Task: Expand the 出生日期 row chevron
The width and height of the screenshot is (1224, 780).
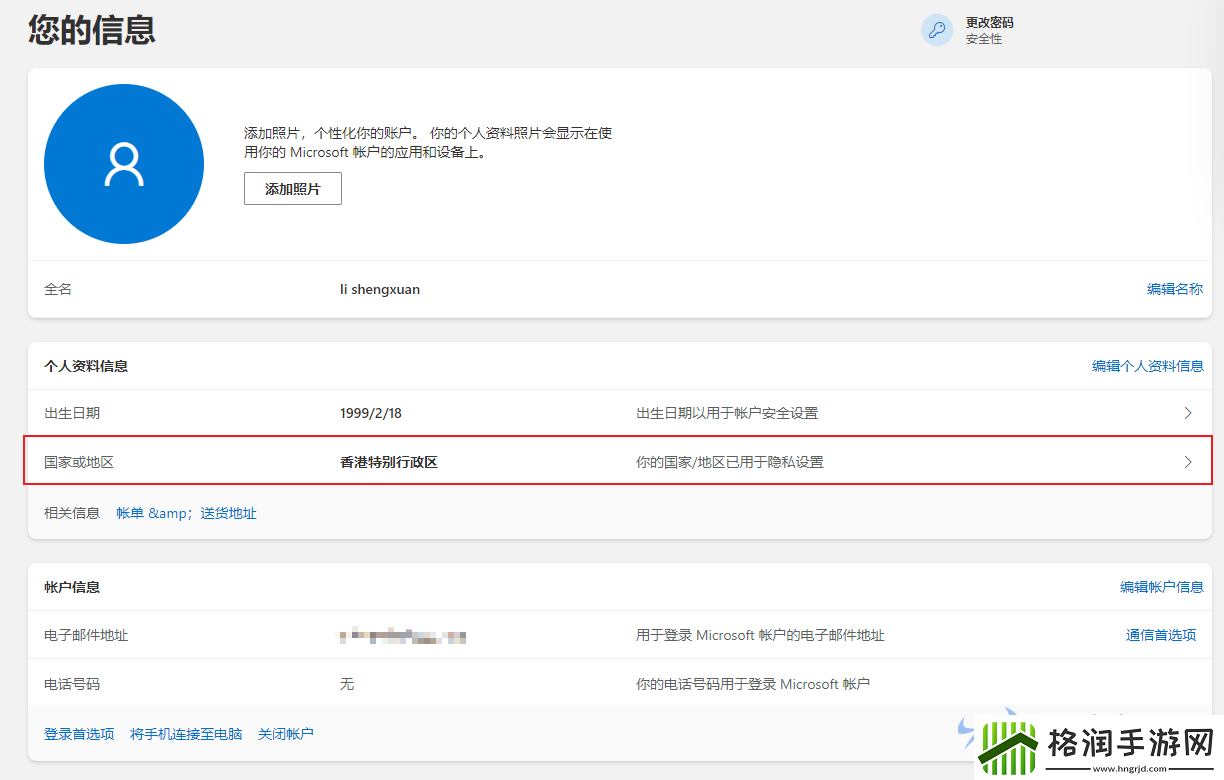Action: click(1187, 412)
